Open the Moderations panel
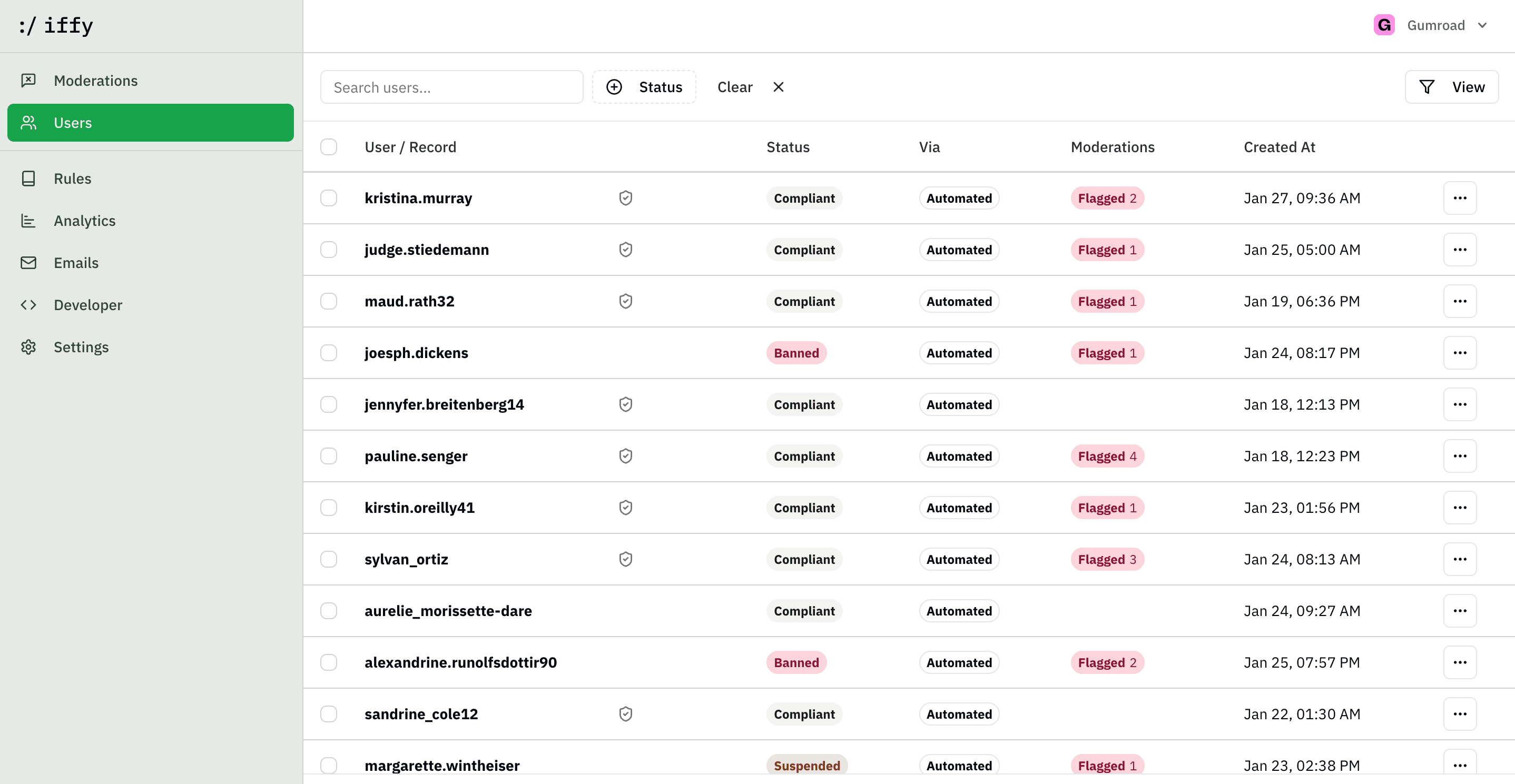The height and width of the screenshot is (784, 1515). 96,80
